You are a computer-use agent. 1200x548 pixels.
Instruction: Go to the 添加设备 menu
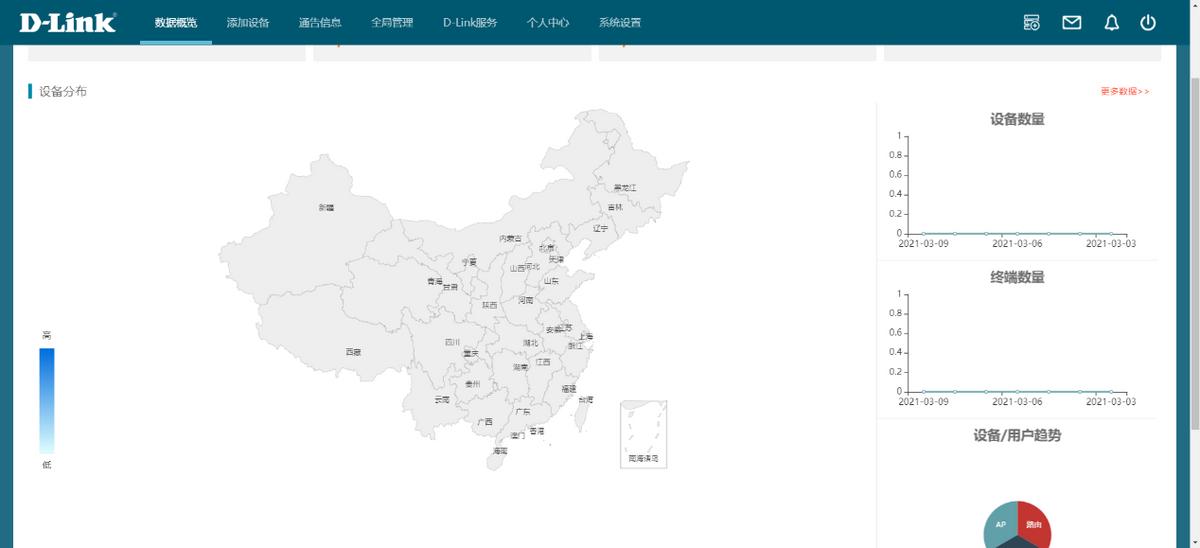[x=248, y=22]
